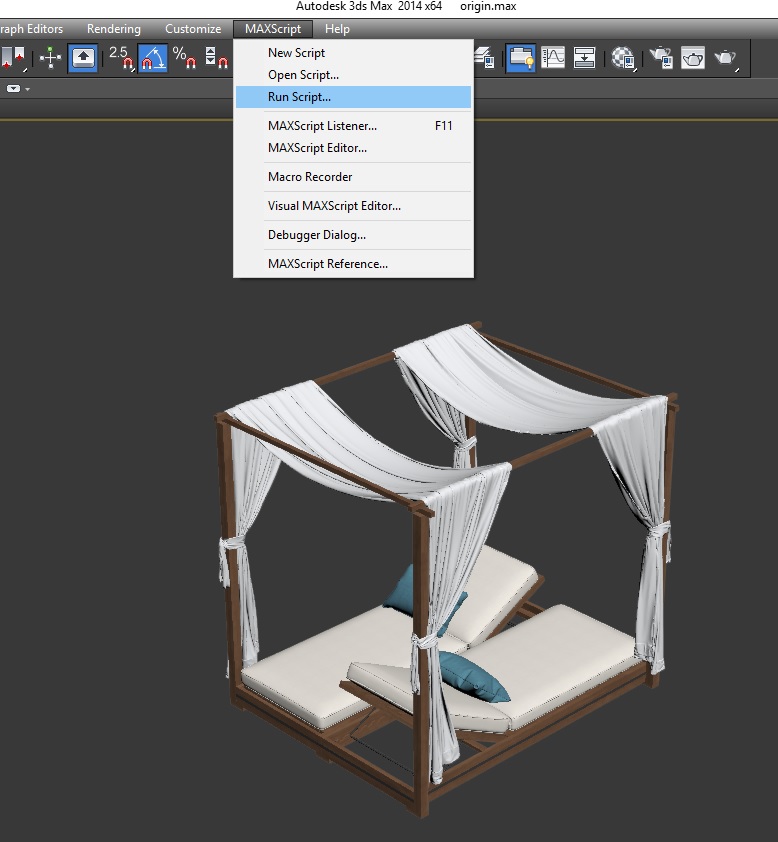Open the Rendered Frame Window icon
Image resolution: width=778 pixels, height=842 pixels.
coord(692,58)
